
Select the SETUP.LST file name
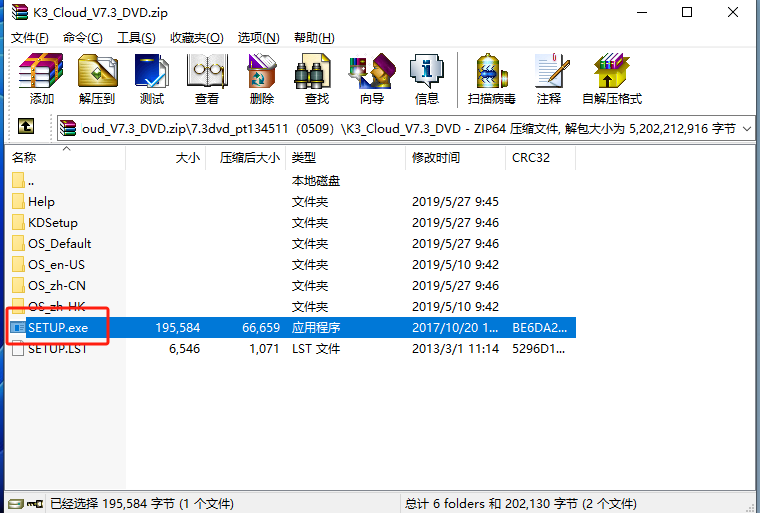(57, 348)
